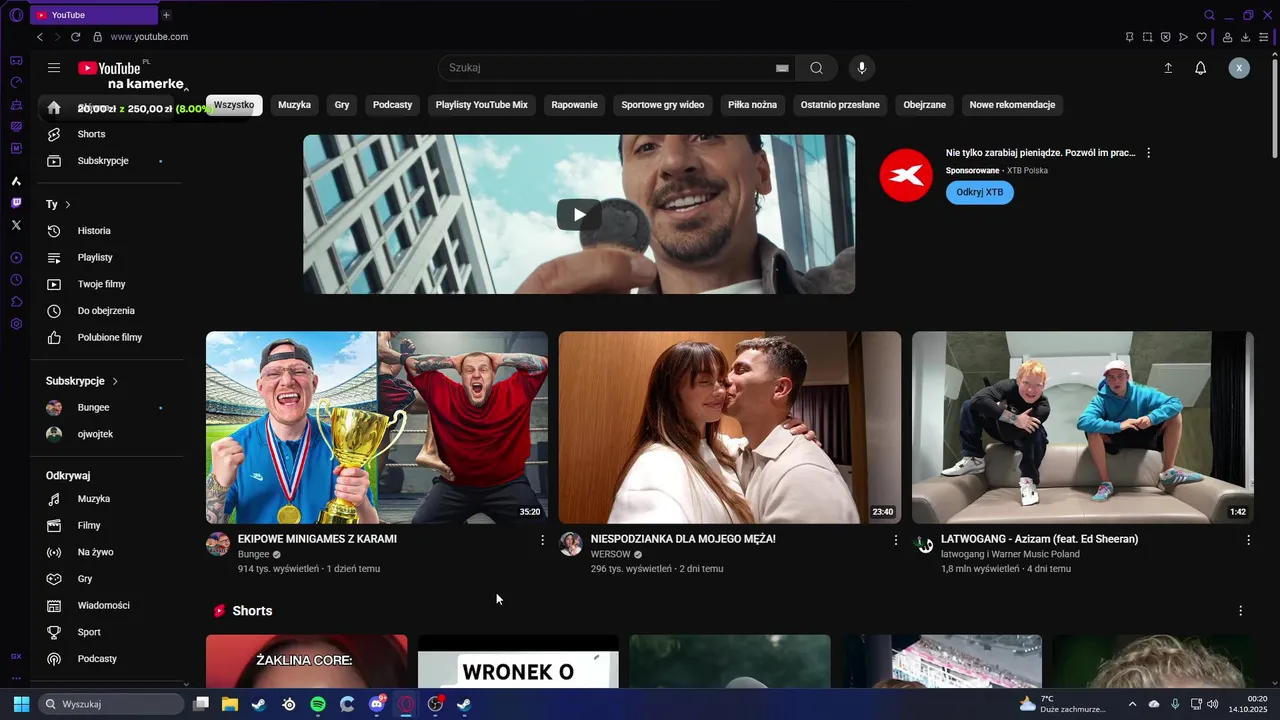Open Shorts in the sidebar

click(108, 134)
